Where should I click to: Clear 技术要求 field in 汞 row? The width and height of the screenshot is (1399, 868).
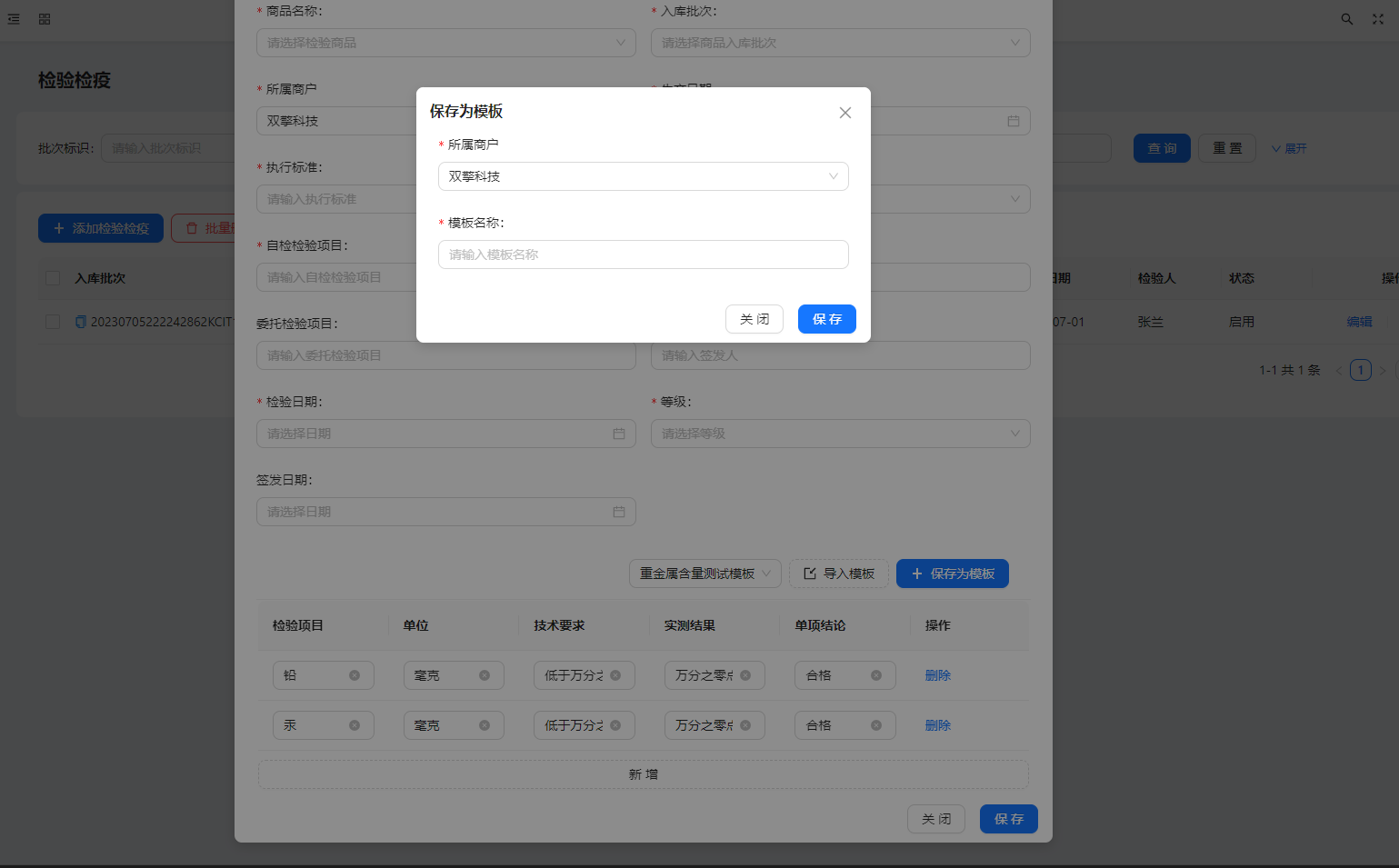[x=615, y=725]
